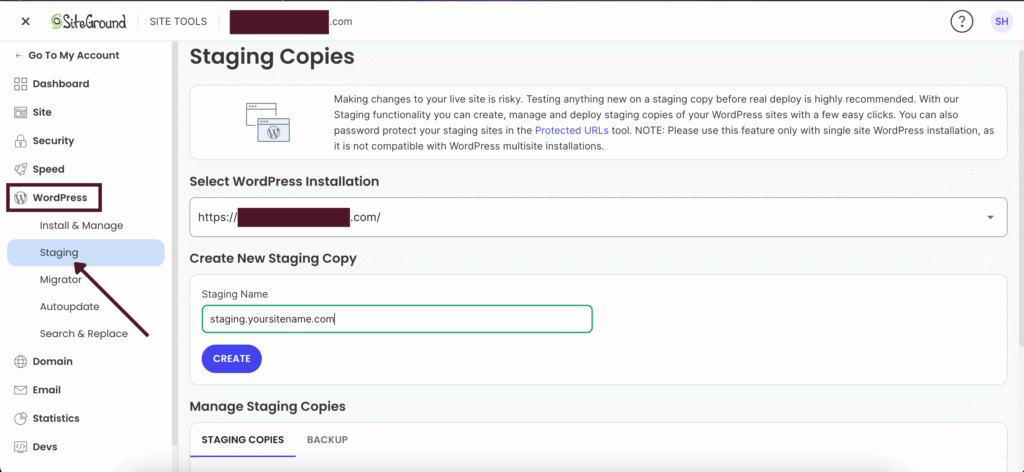
Task: Click the Devs code icon
Action: click(21, 447)
